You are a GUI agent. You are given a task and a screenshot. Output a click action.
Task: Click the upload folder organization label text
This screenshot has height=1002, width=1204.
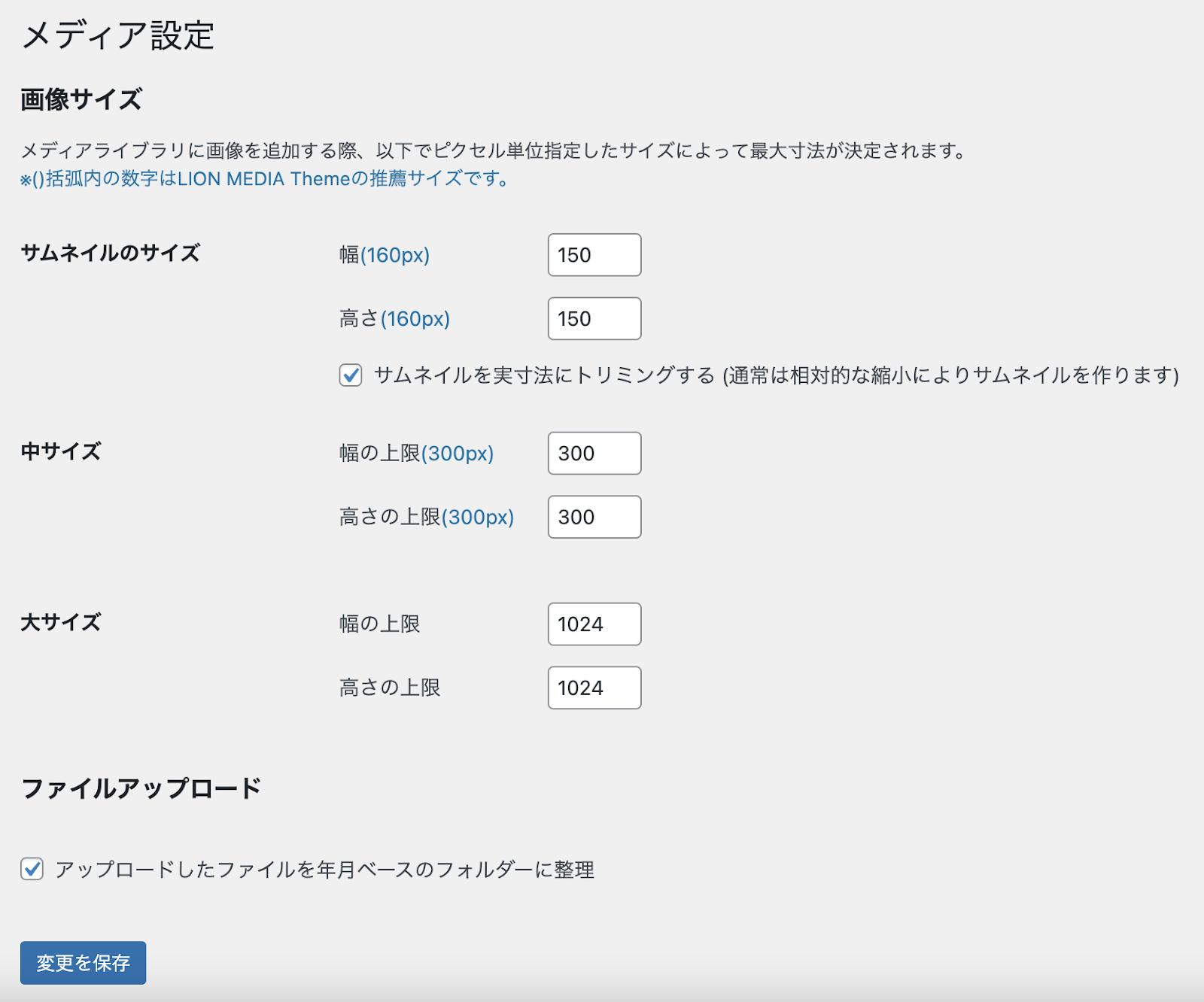[325, 870]
